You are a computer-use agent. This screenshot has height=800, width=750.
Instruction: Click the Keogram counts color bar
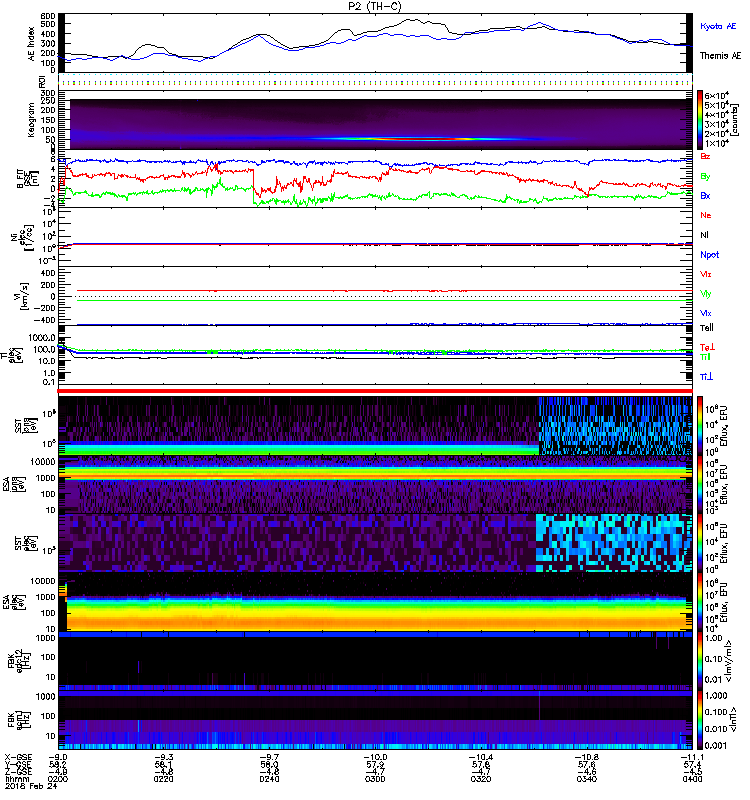700,120
